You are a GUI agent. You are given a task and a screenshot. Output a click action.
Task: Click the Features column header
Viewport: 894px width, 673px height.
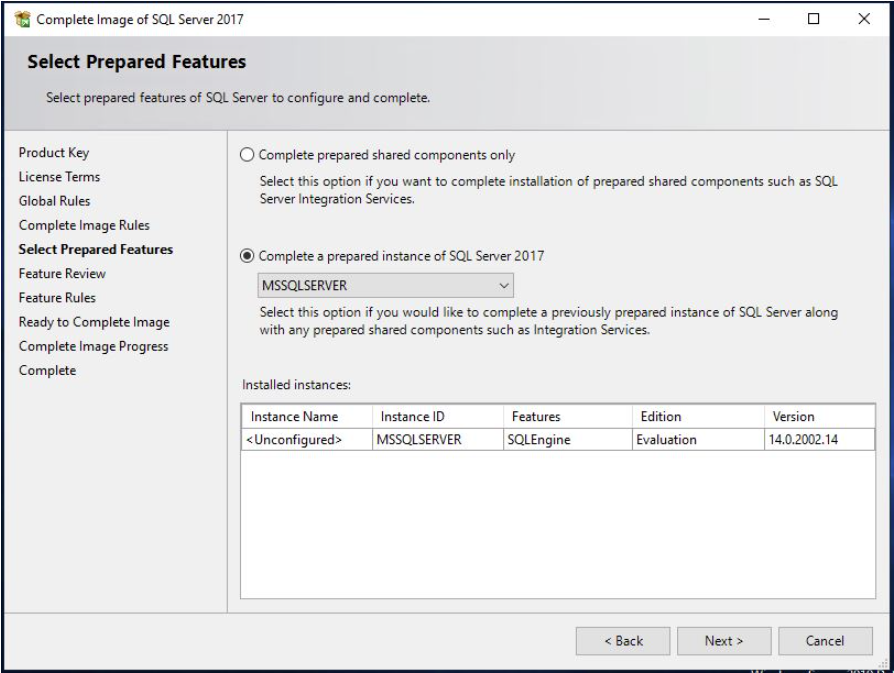point(568,416)
